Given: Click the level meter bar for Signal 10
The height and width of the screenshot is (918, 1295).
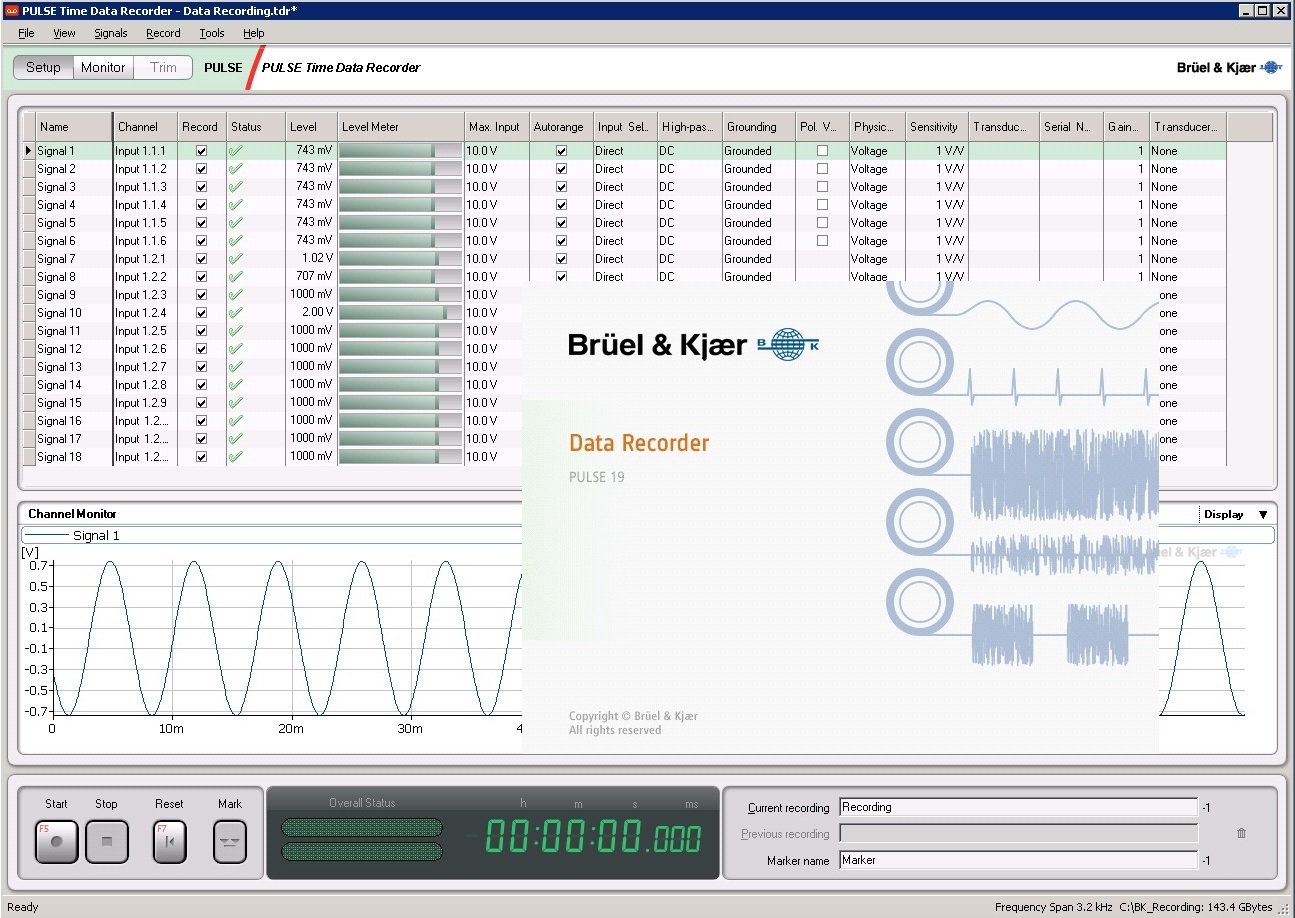Looking at the screenshot, I should tap(400, 313).
